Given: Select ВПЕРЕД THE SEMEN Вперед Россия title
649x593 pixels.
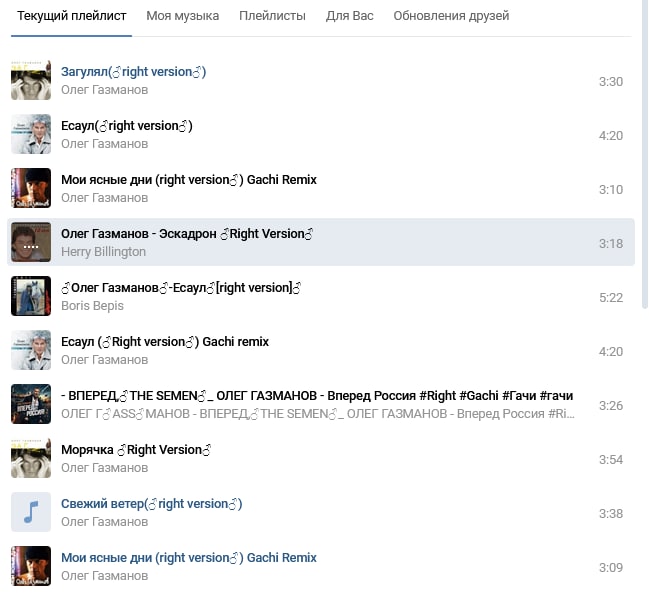Looking at the screenshot, I should click(x=317, y=396).
